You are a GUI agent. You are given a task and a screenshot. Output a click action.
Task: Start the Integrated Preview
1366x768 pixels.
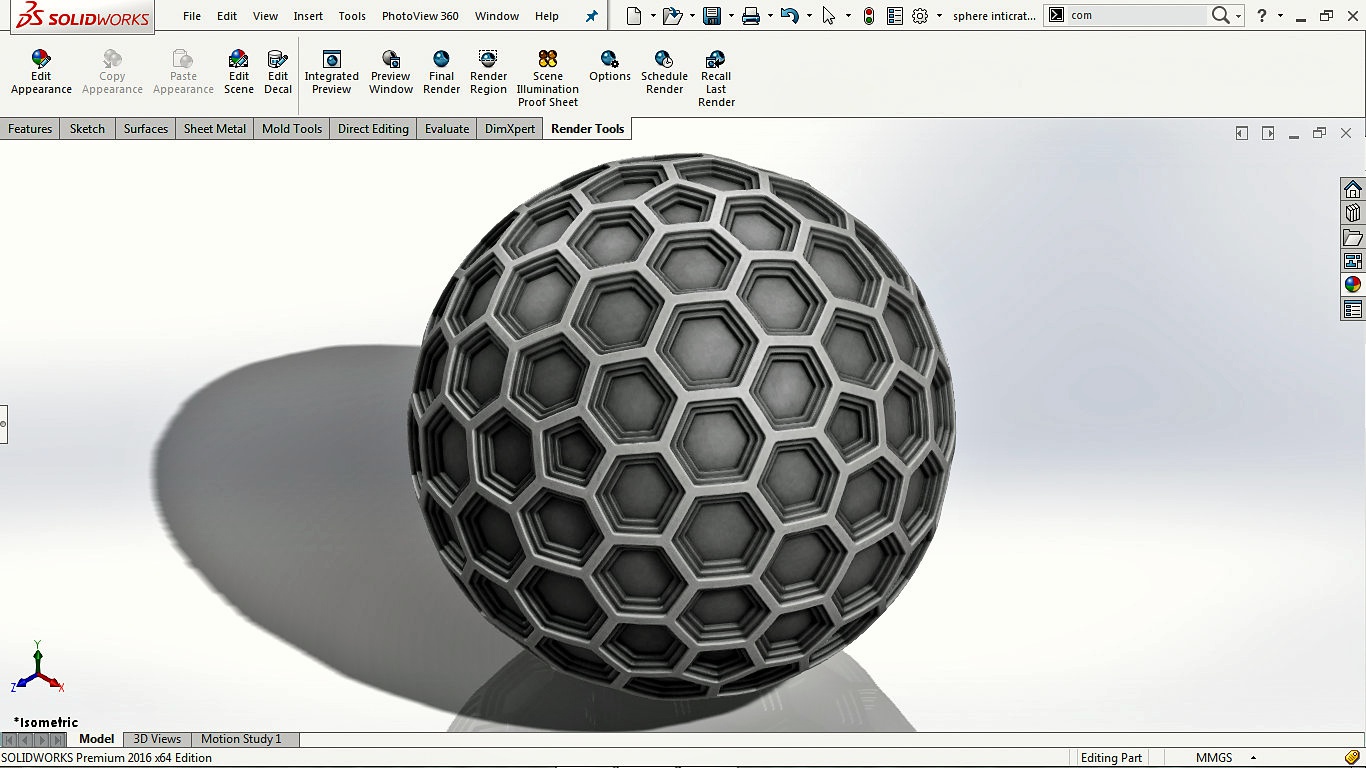(331, 70)
